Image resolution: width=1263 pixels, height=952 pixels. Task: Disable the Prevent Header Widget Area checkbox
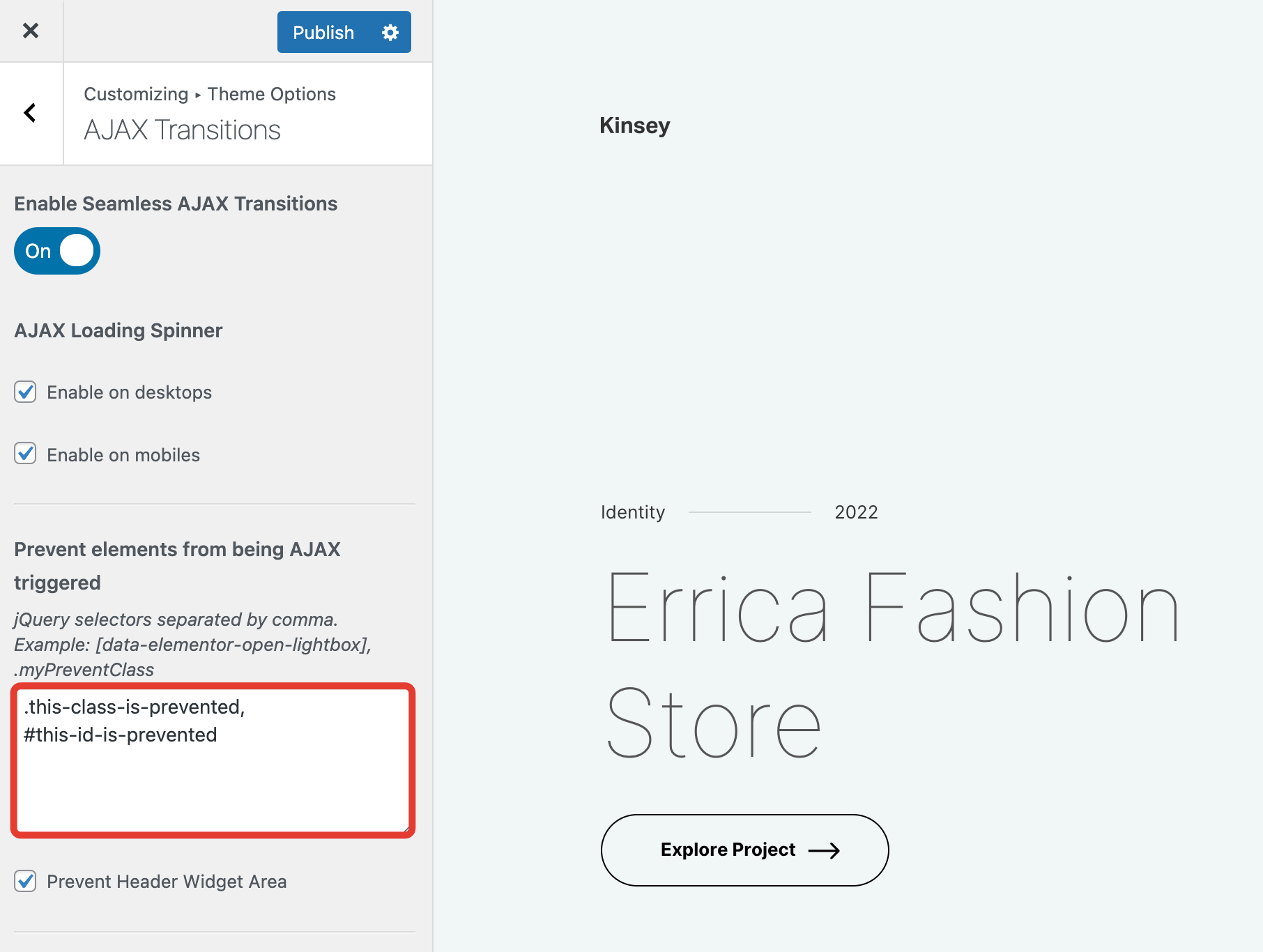[26, 881]
